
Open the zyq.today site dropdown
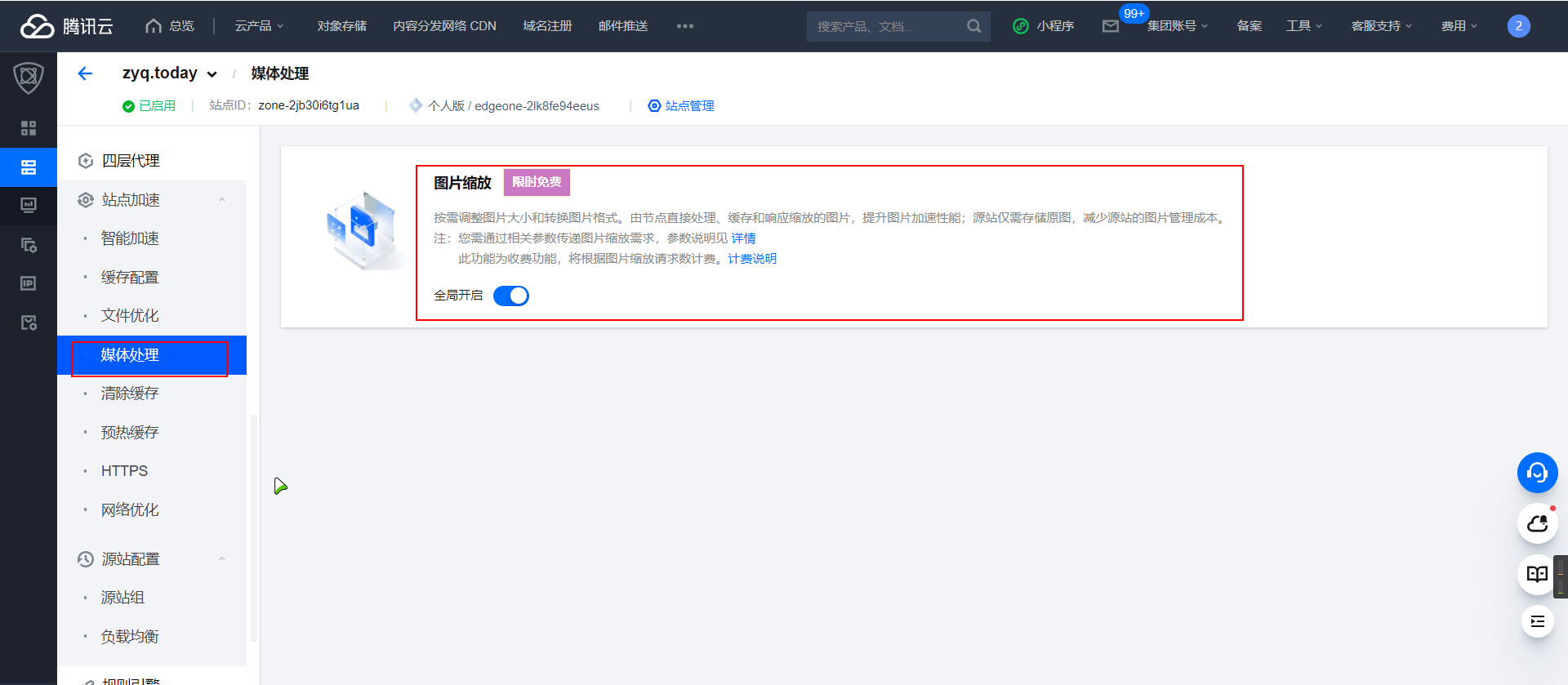[x=170, y=73]
